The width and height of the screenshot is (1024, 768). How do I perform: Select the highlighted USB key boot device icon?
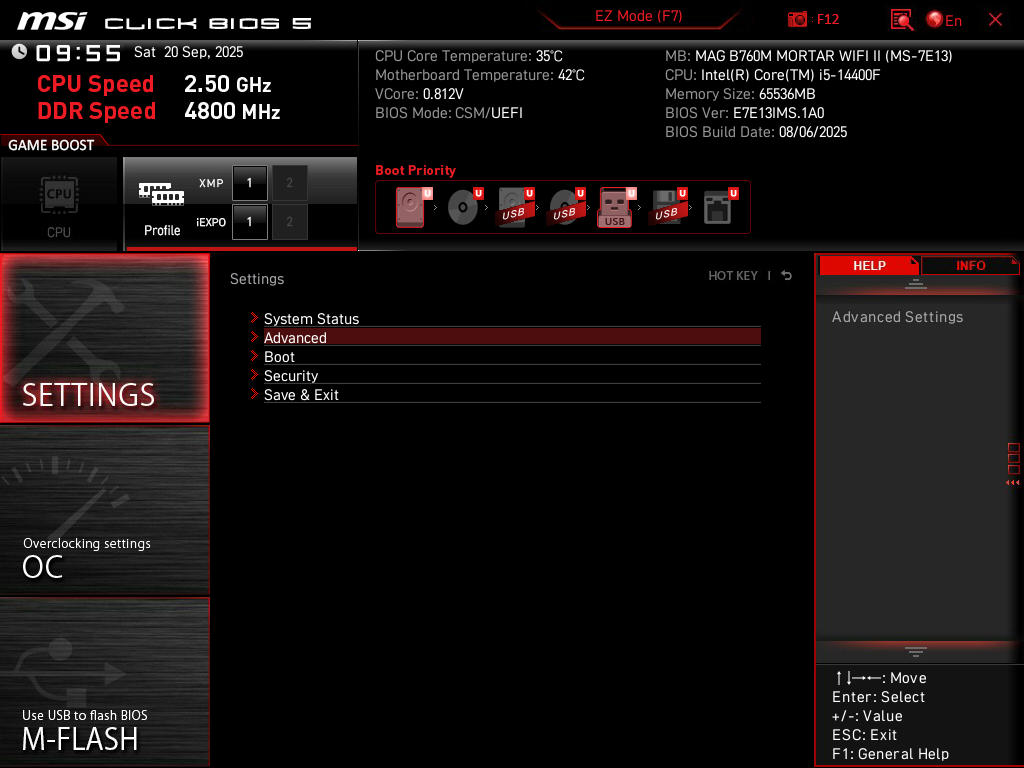tap(616, 207)
